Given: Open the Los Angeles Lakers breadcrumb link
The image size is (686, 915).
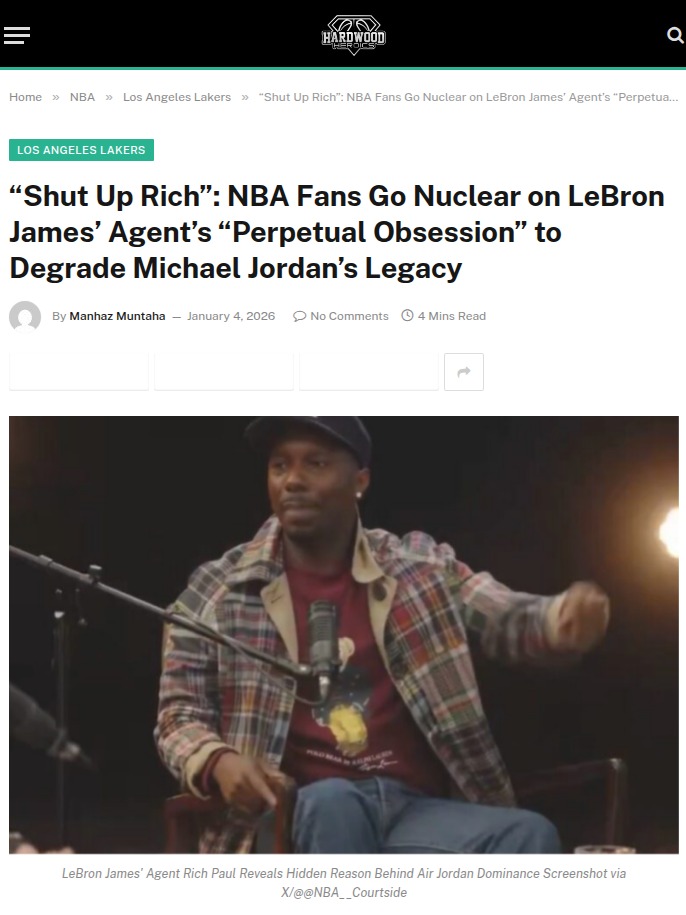Looking at the screenshot, I should [177, 97].
